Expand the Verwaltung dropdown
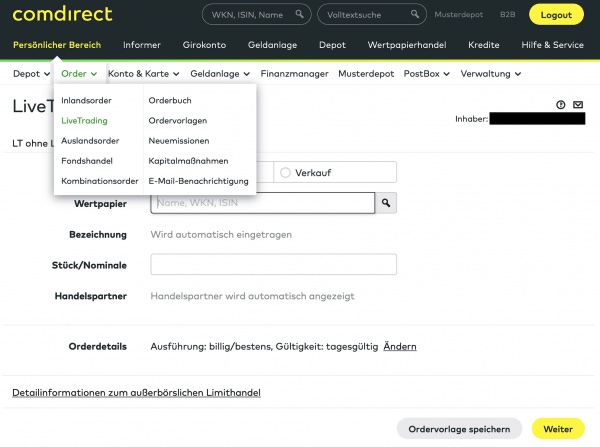 pos(491,74)
